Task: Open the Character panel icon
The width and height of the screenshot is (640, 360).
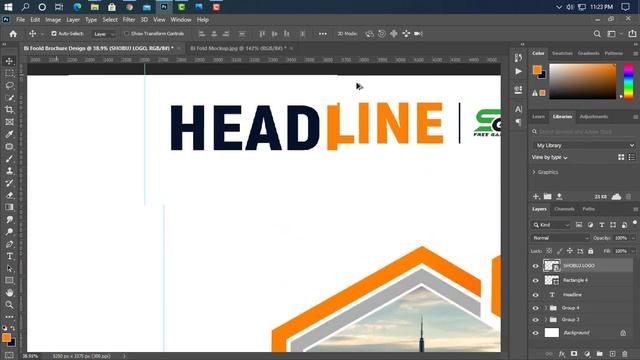Action: pyautogui.click(x=518, y=109)
